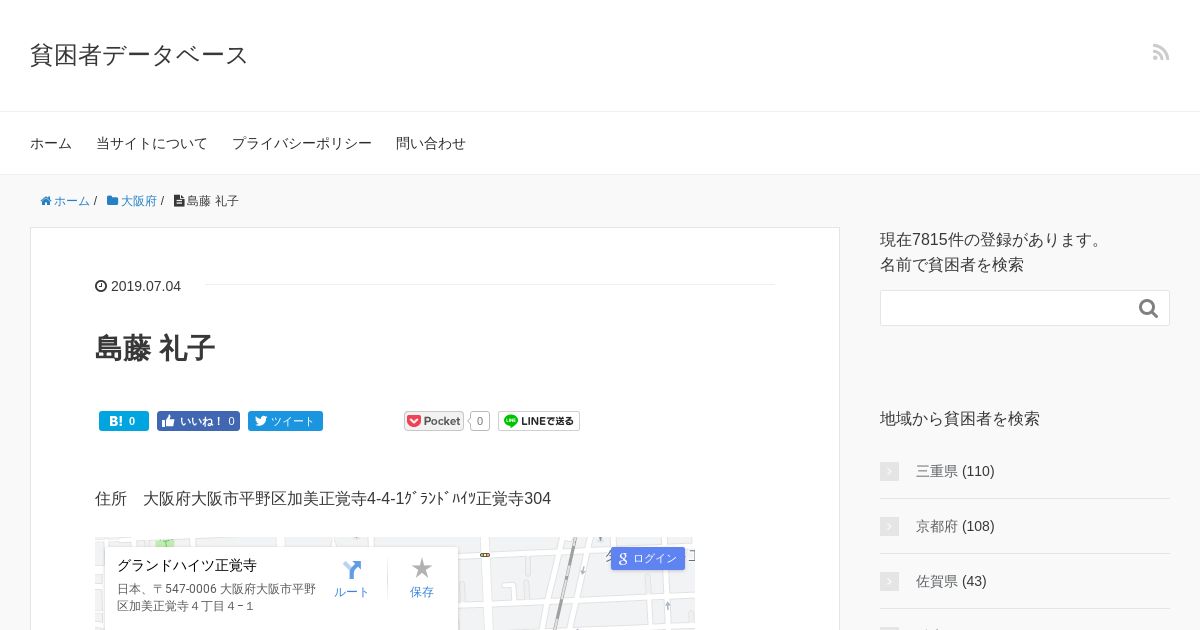Click the date 2019.07.04
Image resolution: width=1200 pixels, height=630 pixels.
coord(146,286)
